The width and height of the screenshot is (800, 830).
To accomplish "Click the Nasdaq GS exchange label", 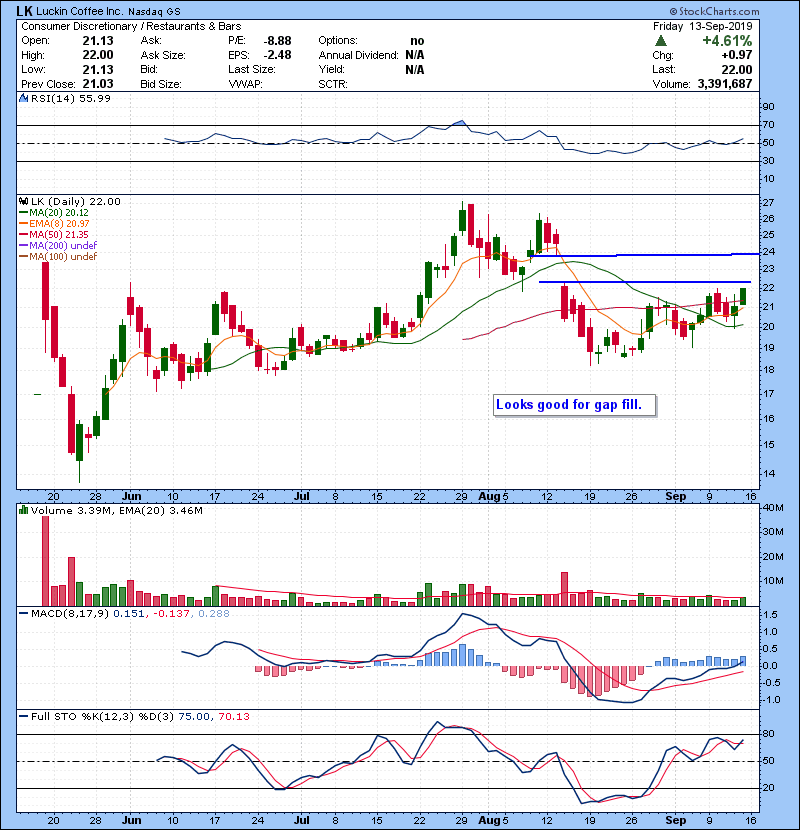I will (155, 12).
